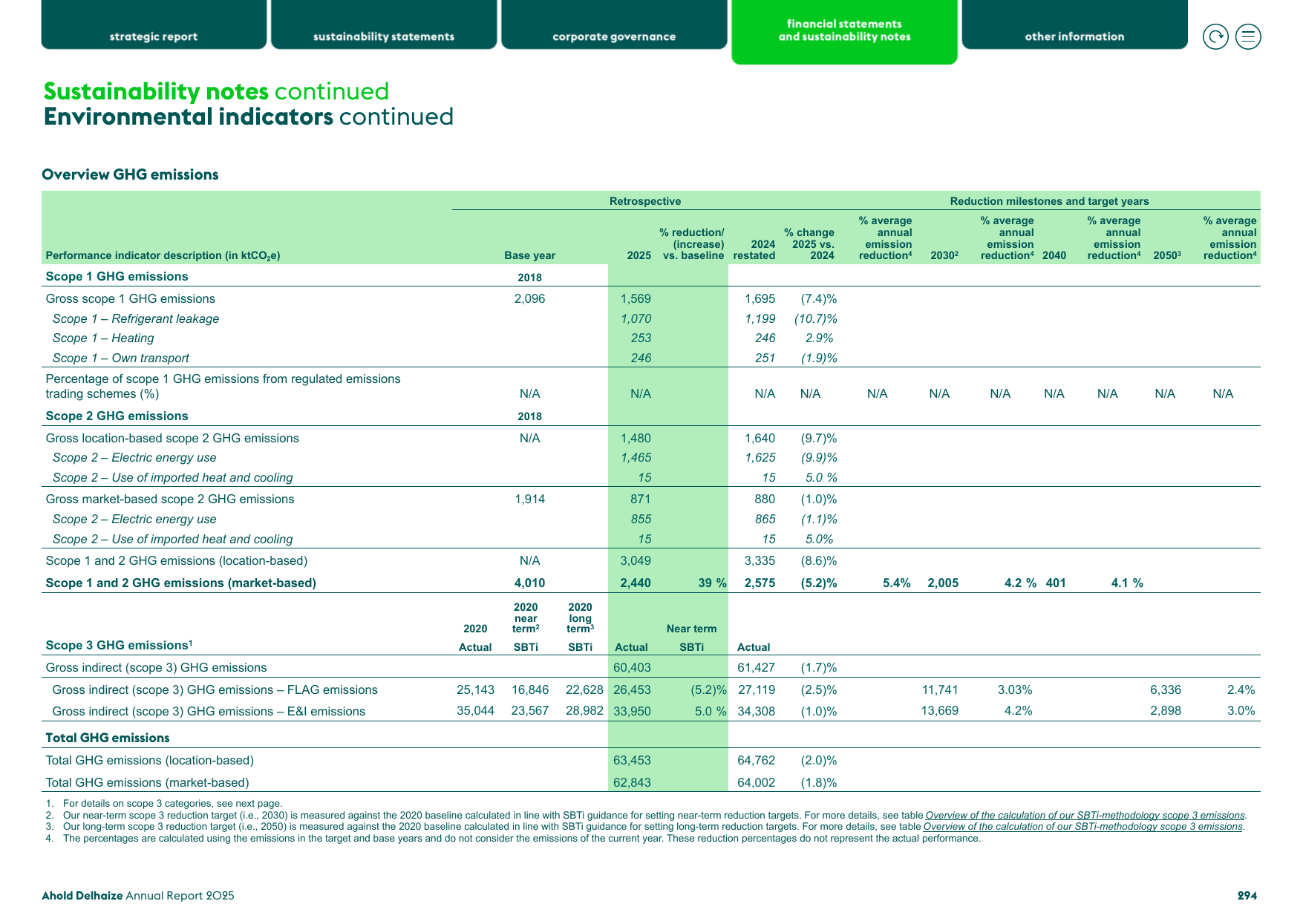
Task: Open the sustainability statements tab
Action: tap(384, 24)
